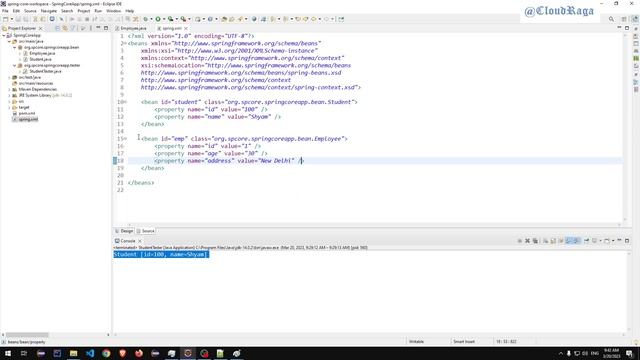Open the Run button dropdown arrow
640x360 pixels.
click(x=164, y=19)
